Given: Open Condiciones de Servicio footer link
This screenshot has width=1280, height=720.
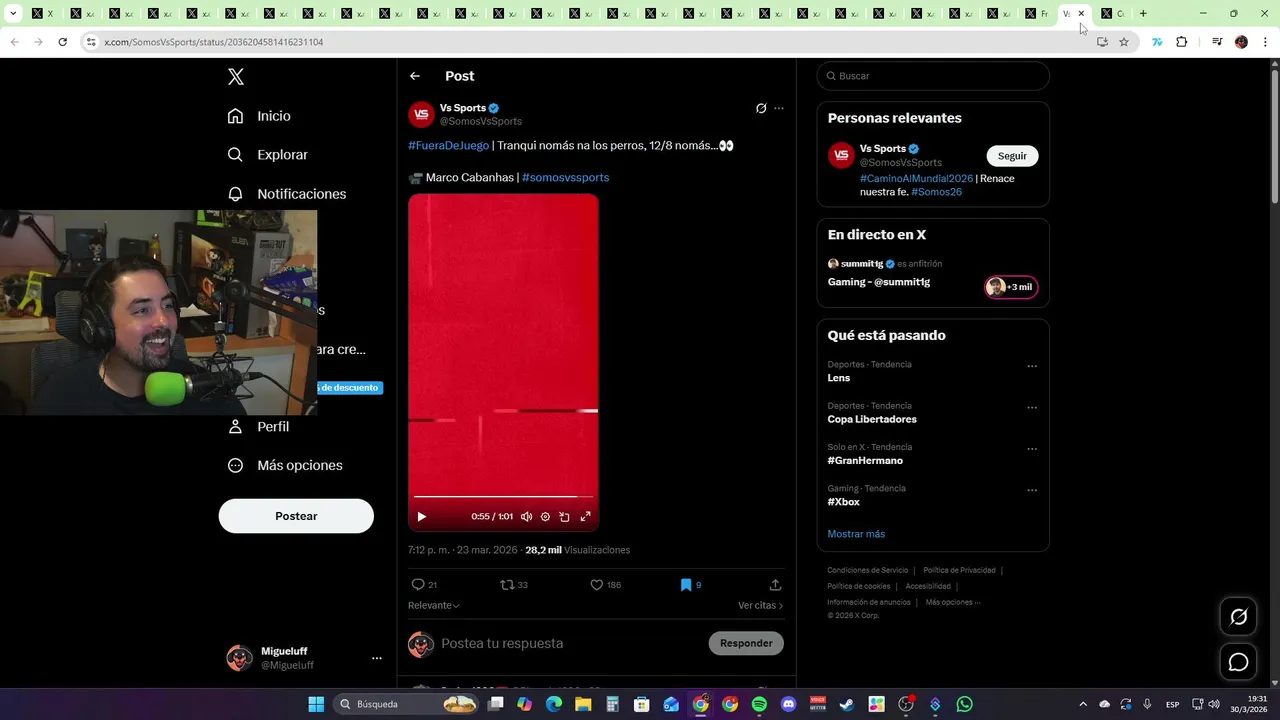Looking at the screenshot, I should coord(867,570).
